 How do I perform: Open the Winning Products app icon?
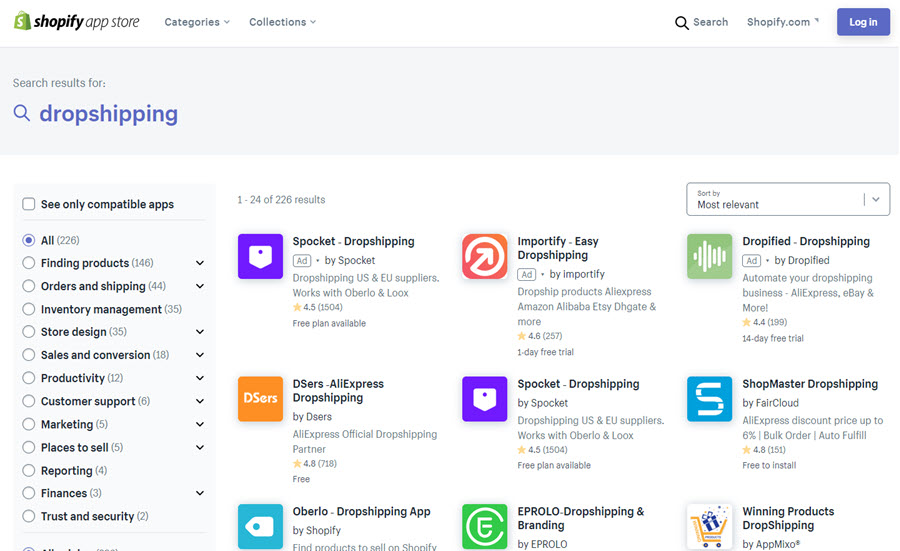coord(710,526)
